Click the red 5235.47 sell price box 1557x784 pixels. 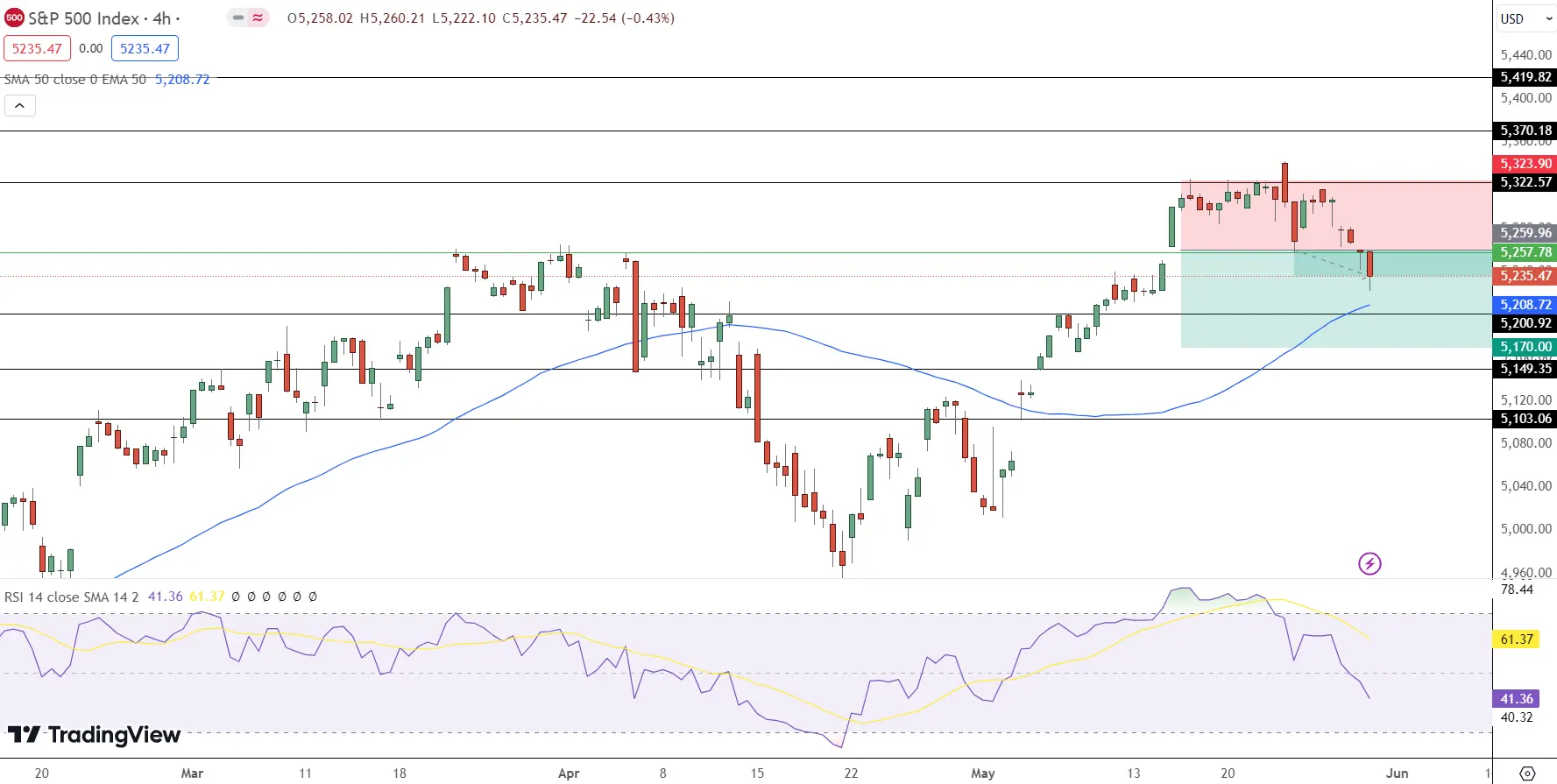point(37,48)
